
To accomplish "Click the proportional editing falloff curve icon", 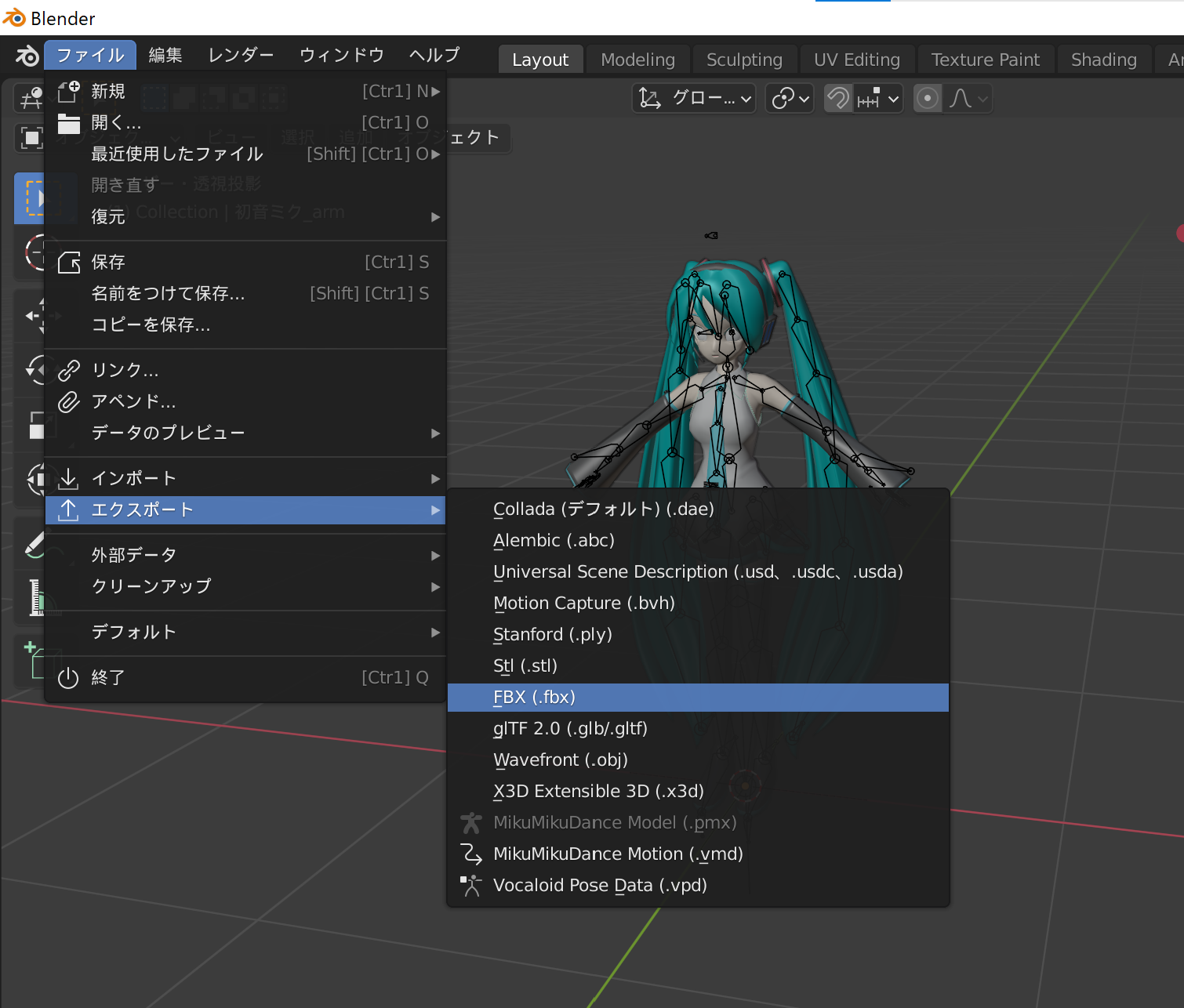I will (961, 98).
